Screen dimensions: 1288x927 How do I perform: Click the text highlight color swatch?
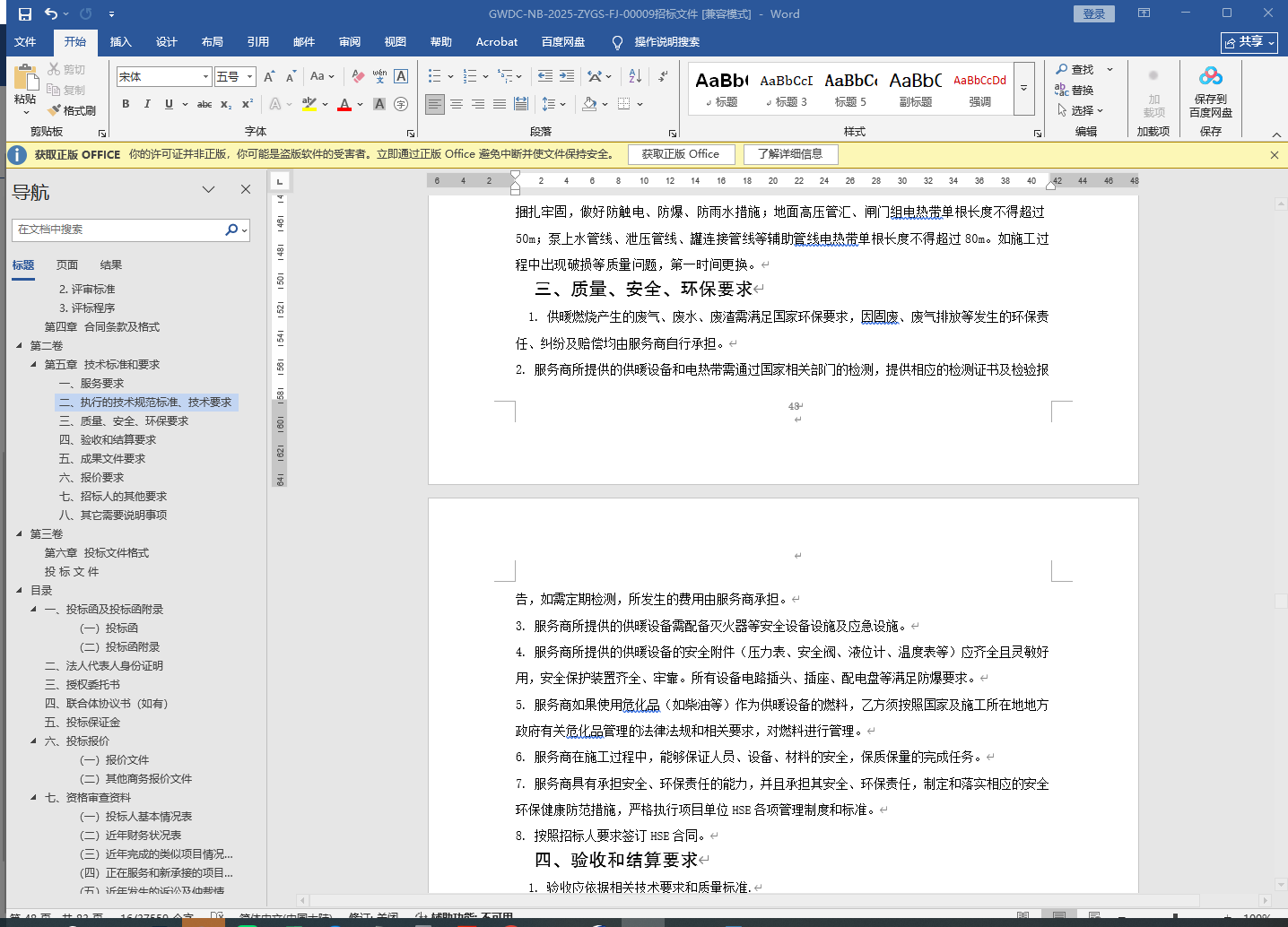[x=309, y=104]
